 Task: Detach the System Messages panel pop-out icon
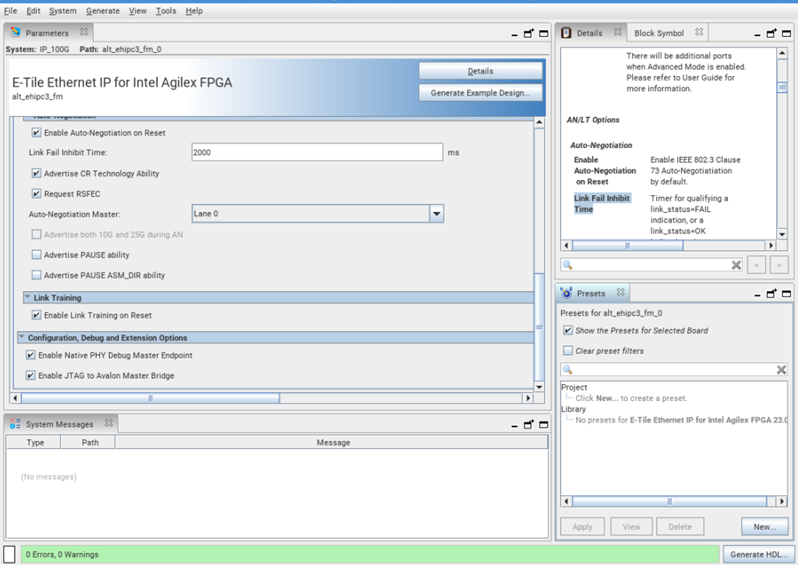[x=529, y=424]
